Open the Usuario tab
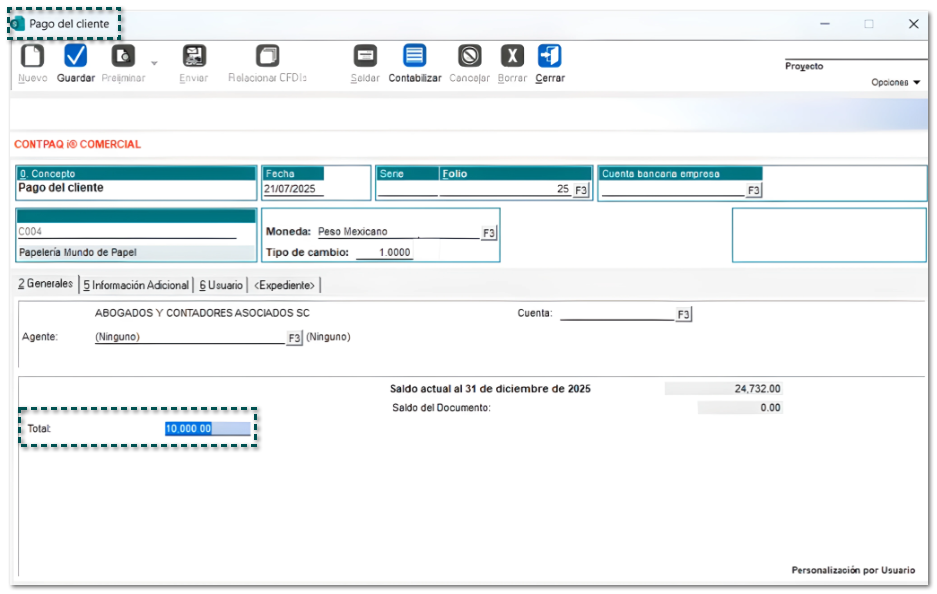The height and width of the screenshot is (594, 937). 220,285
